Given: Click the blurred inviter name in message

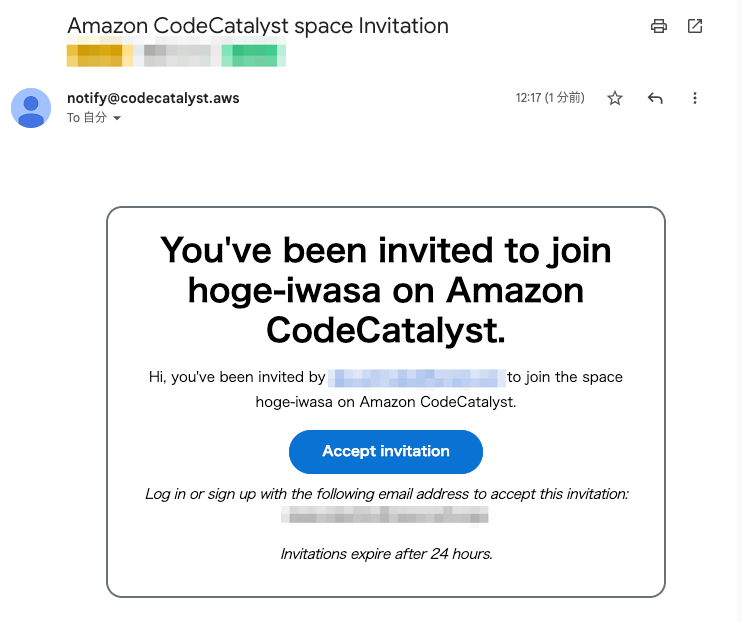Looking at the screenshot, I should click(x=416, y=377).
